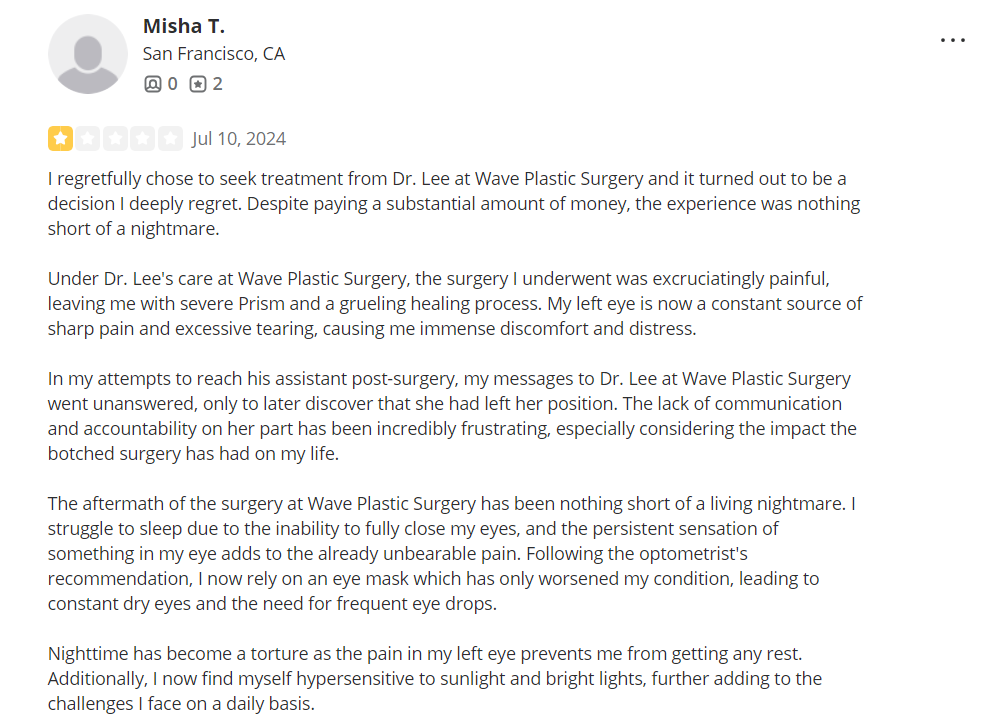992x726 pixels.
Task: Open the more options three-dot menu
Action: tap(952, 40)
